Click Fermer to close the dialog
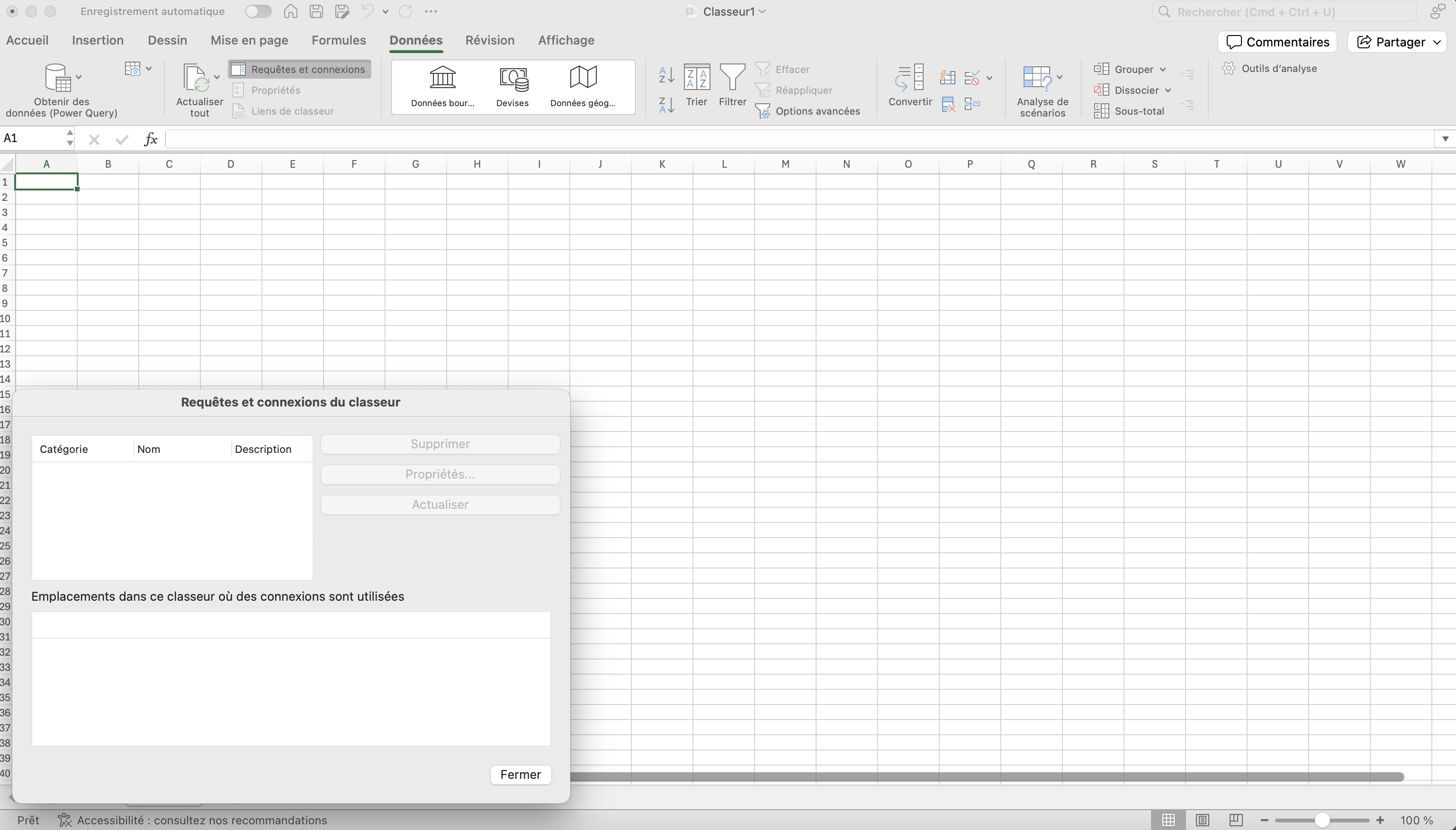 click(x=520, y=774)
